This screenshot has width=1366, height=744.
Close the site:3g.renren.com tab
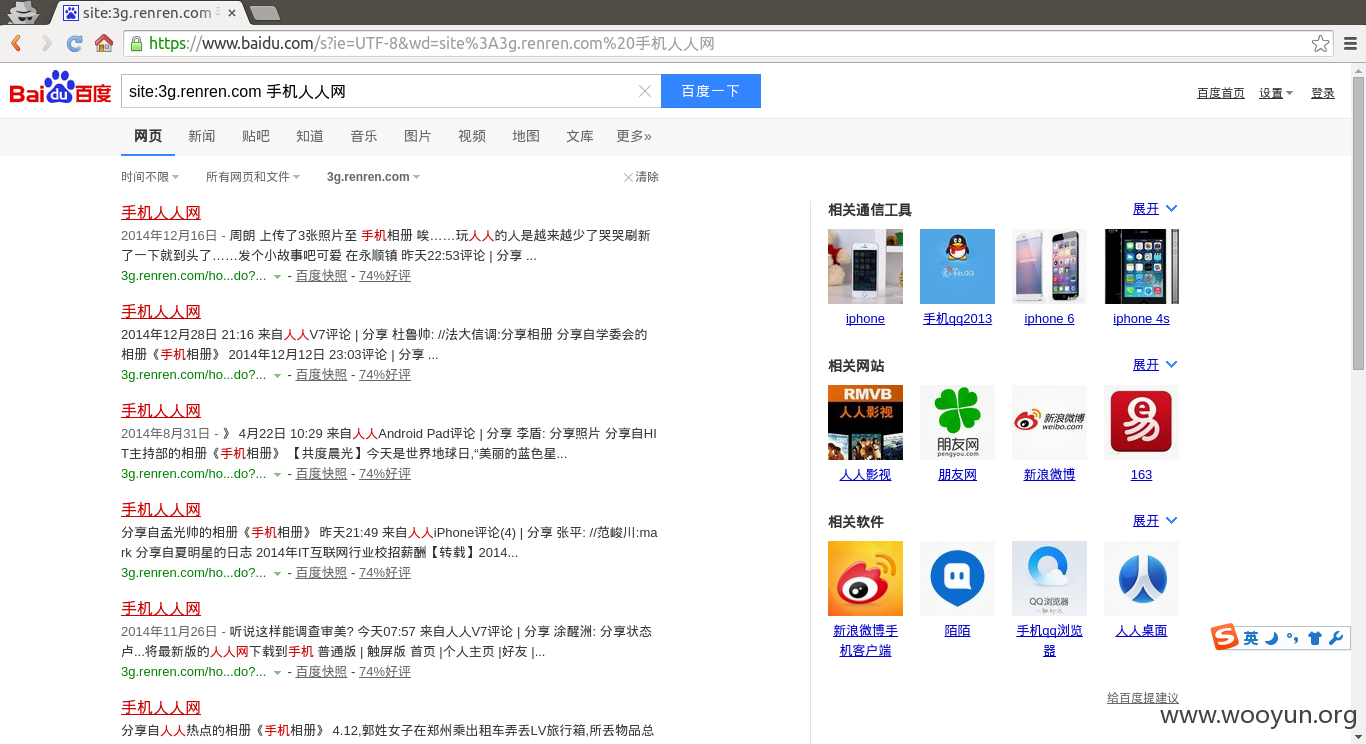(231, 13)
